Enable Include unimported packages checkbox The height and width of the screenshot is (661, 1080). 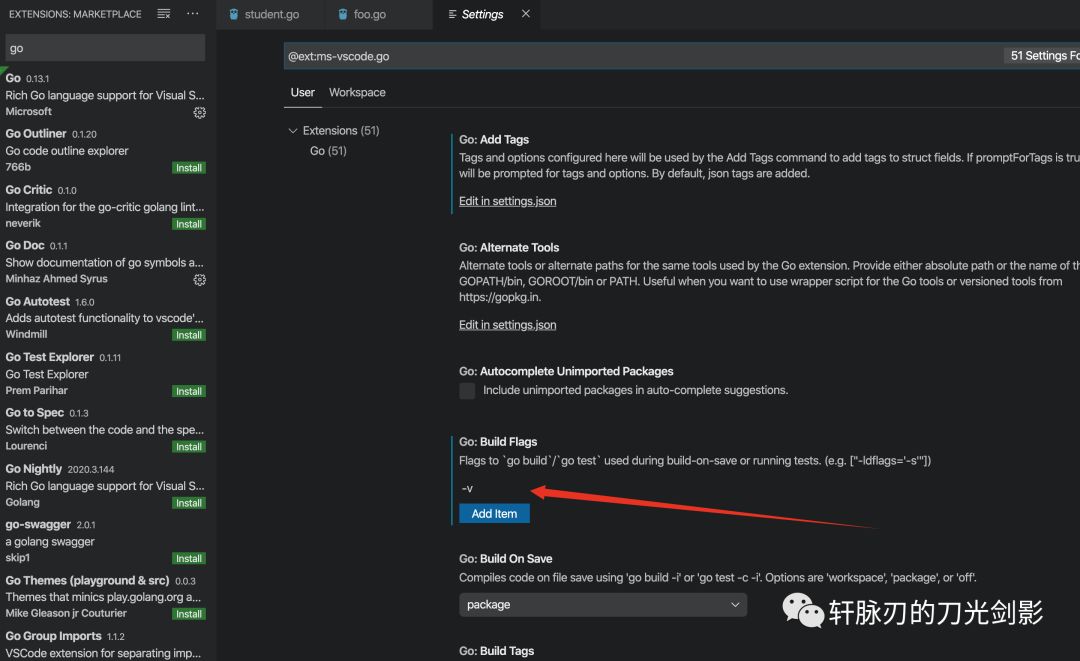coord(467,391)
